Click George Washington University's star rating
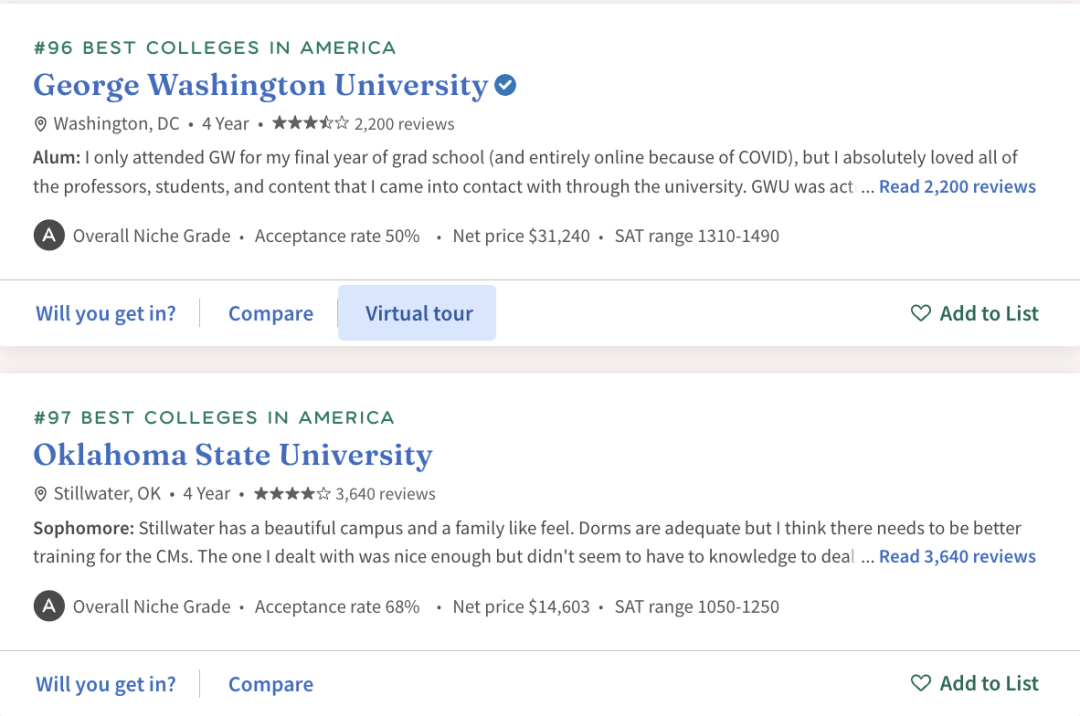Image resolution: width=1080 pixels, height=716 pixels. tap(310, 124)
